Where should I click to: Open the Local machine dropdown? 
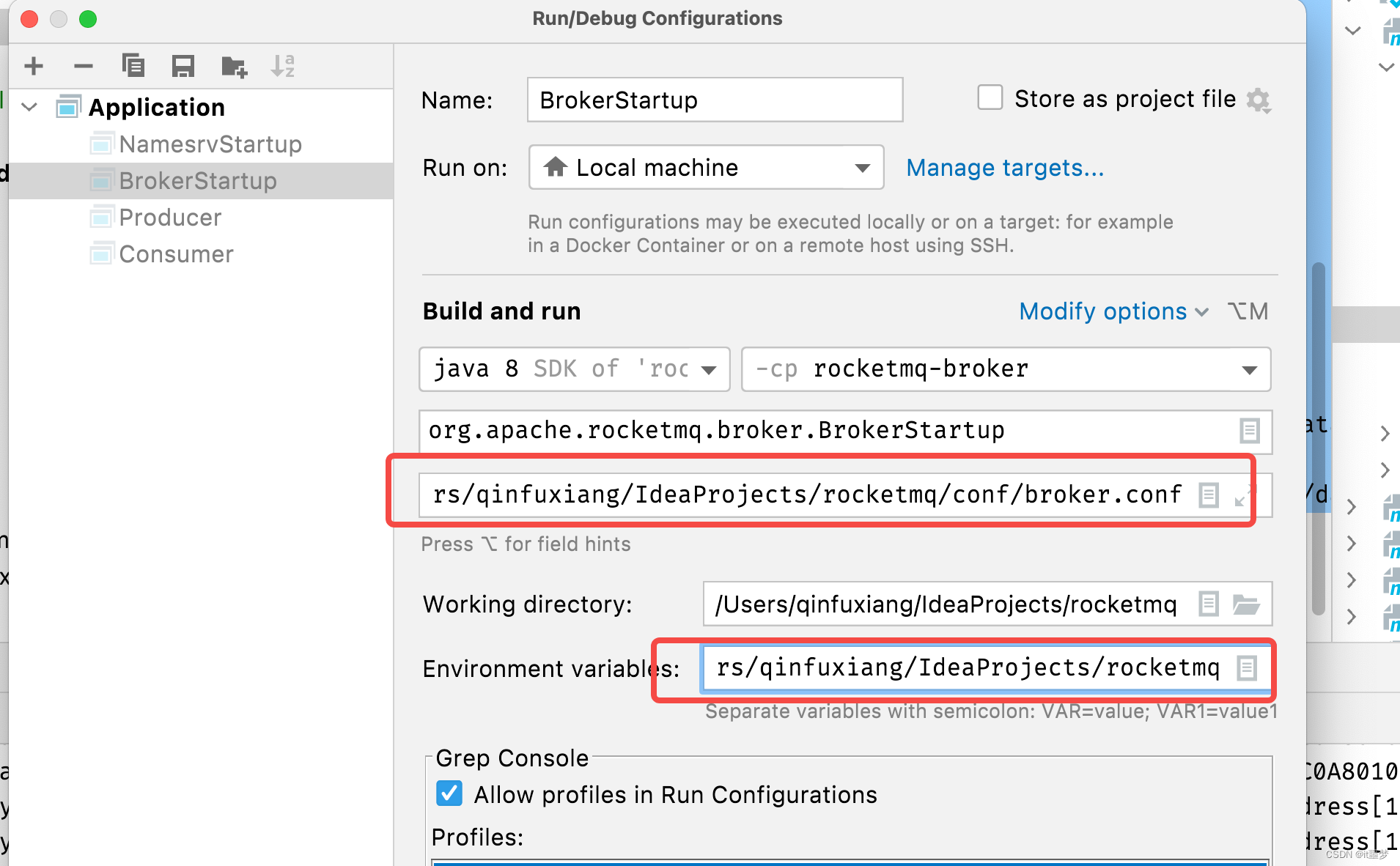click(707, 168)
